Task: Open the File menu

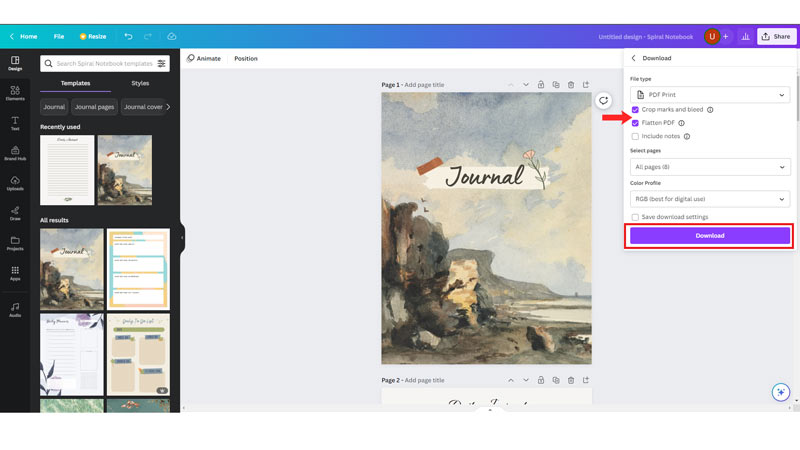Action: [x=59, y=36]
